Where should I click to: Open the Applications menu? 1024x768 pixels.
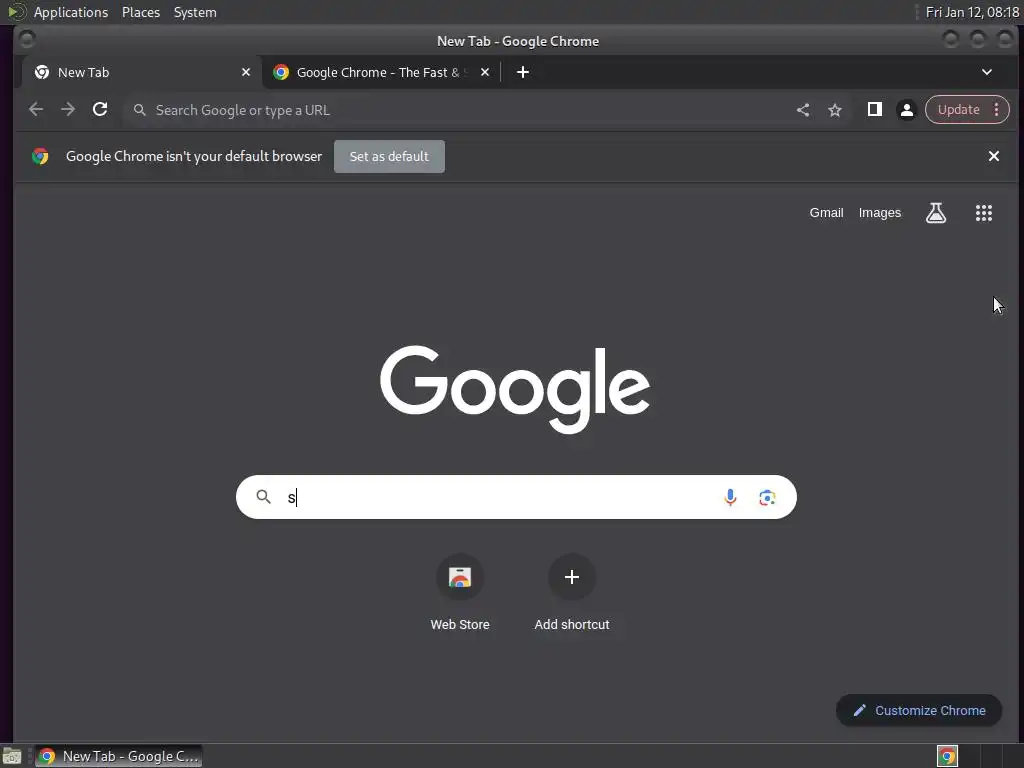point(71,12)
